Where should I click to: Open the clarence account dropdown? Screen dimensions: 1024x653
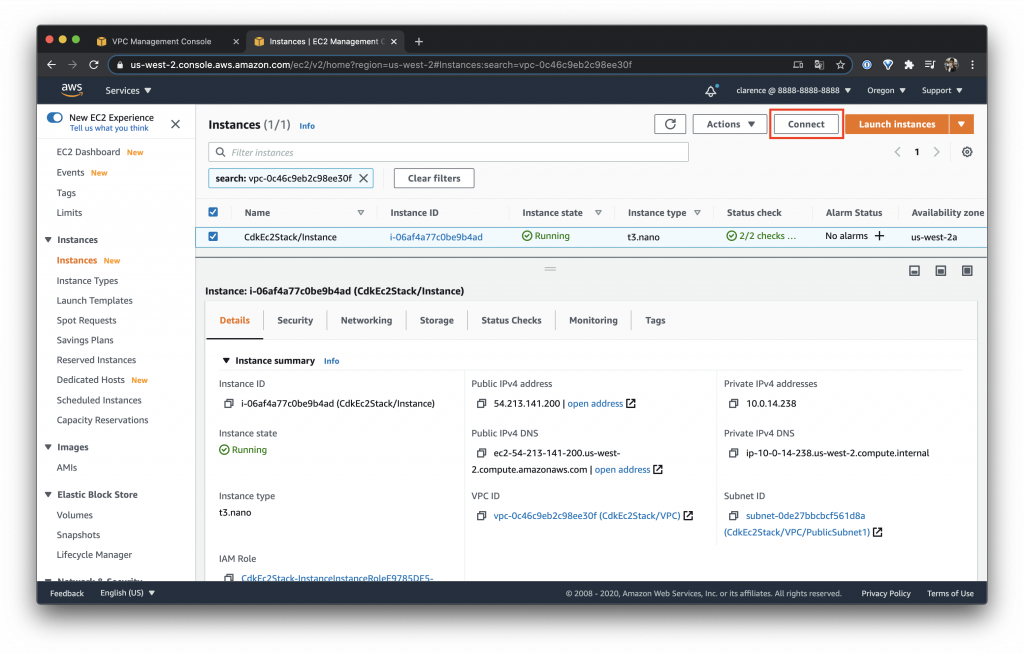pos(793,90)
